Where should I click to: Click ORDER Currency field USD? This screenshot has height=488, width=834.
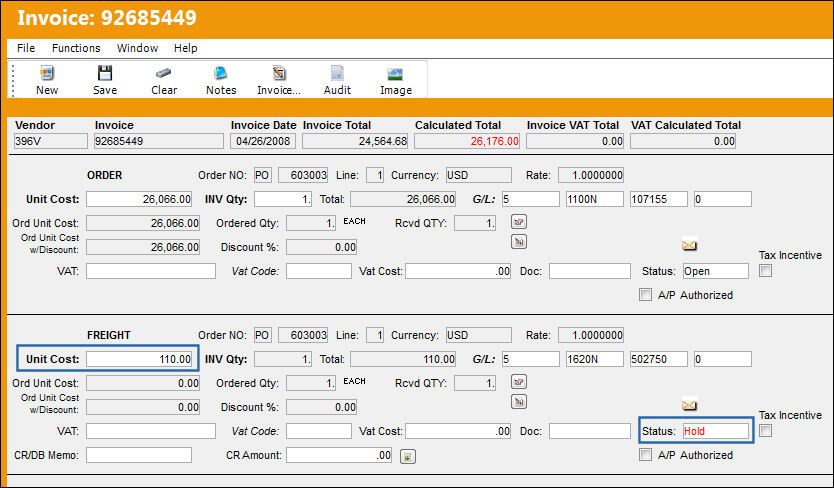point(479,175)
